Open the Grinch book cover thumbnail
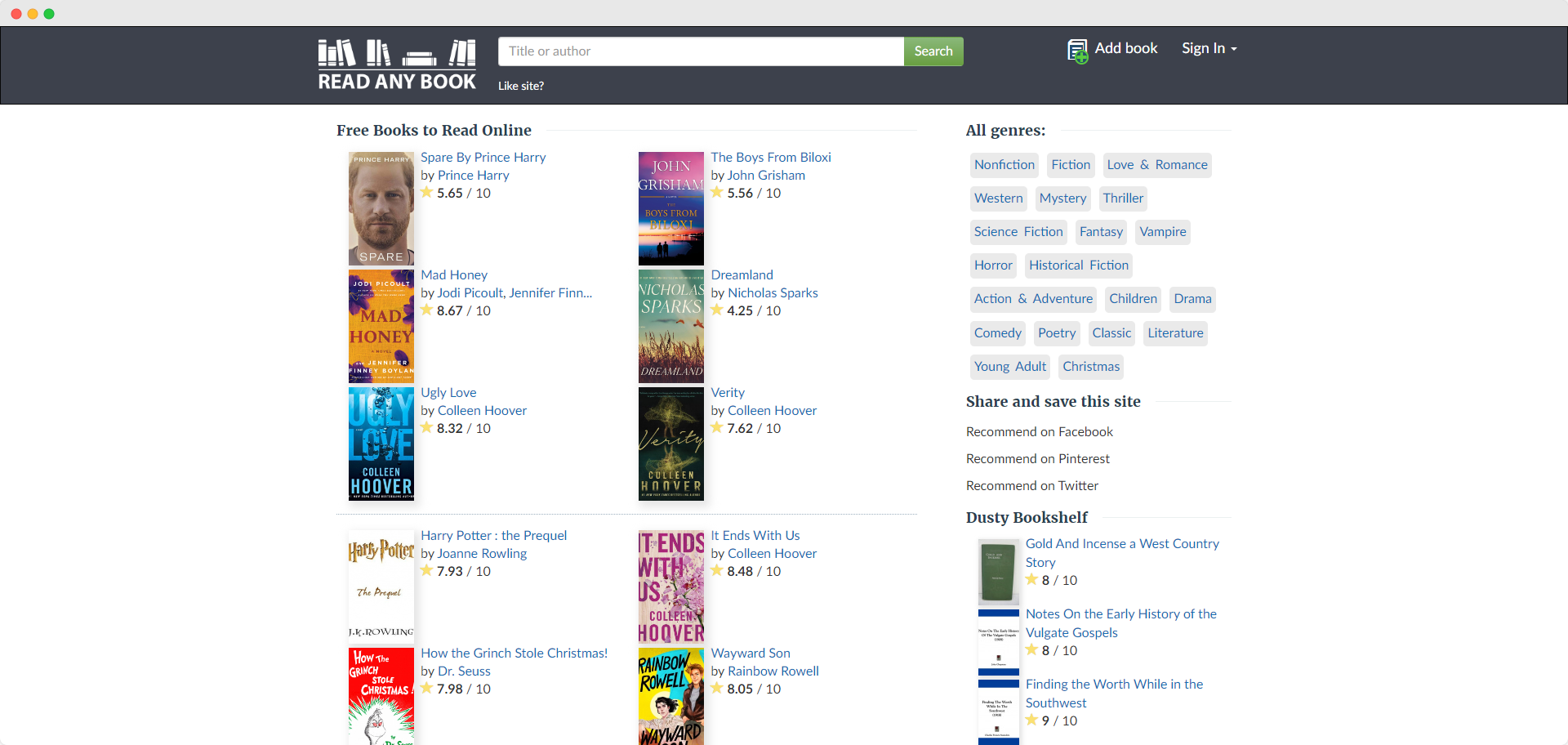The height and width of the screenshot is (745, 1568). click(381, 696)
